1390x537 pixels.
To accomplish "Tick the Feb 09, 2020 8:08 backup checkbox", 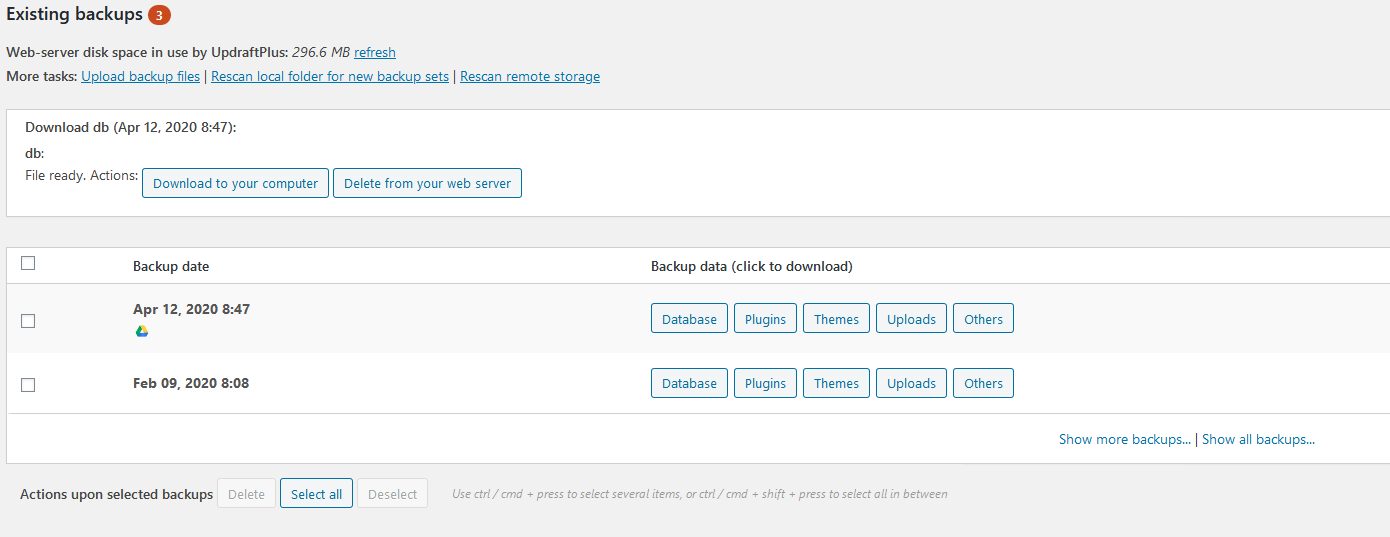I will 28,385.
